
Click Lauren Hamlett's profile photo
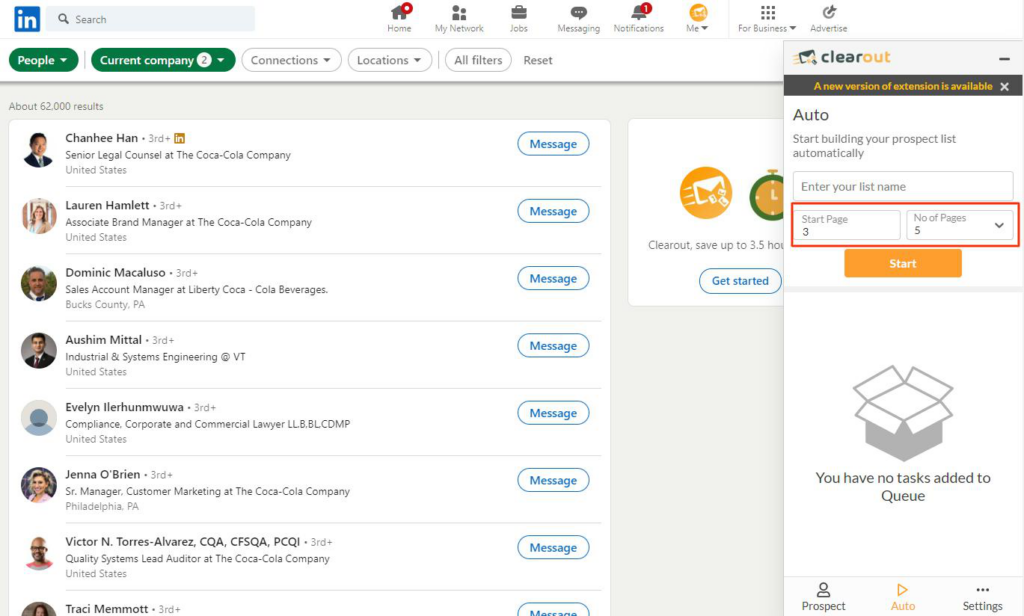click(39, 216)
